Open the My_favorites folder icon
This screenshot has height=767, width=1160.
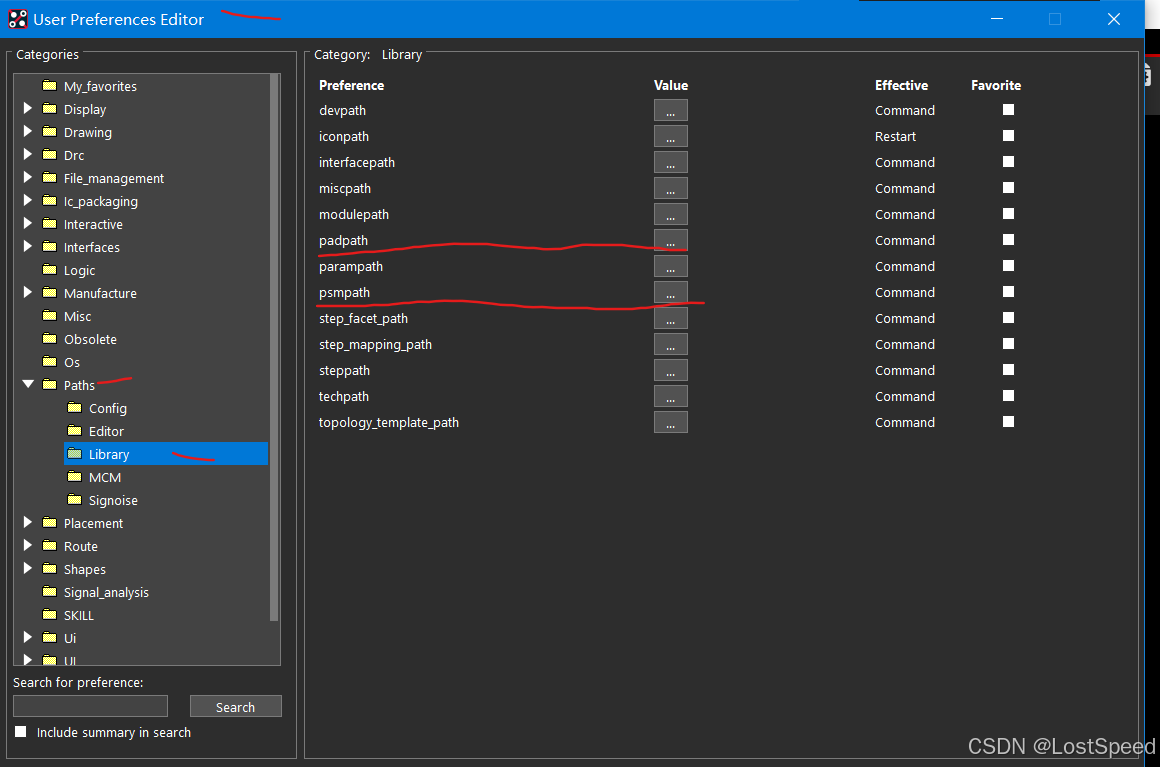coord(50,86)
